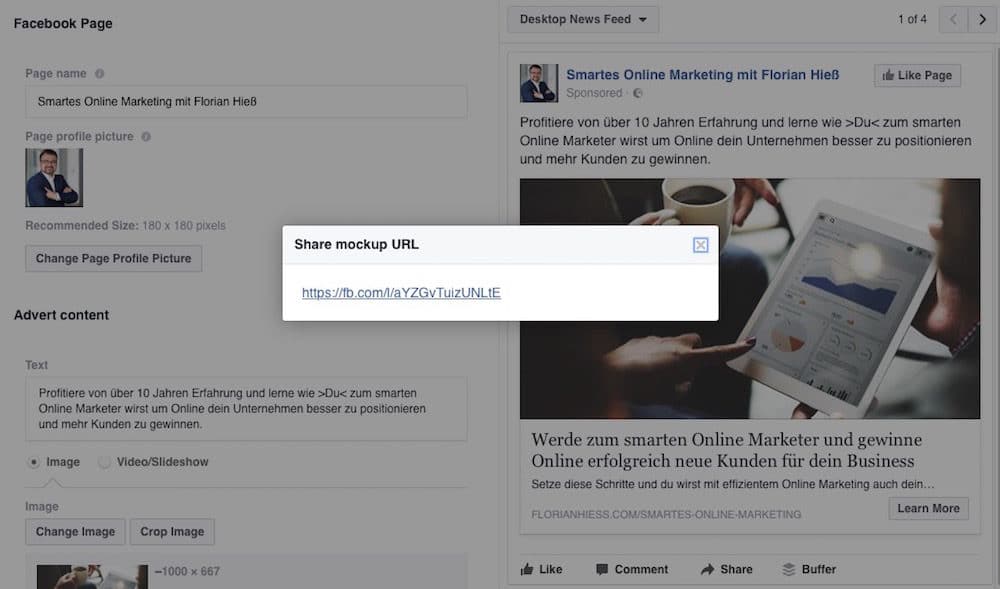Click FLORIANHIESS.COM display link text
This screenshot has height=589, width=1000.
[666, 514]
